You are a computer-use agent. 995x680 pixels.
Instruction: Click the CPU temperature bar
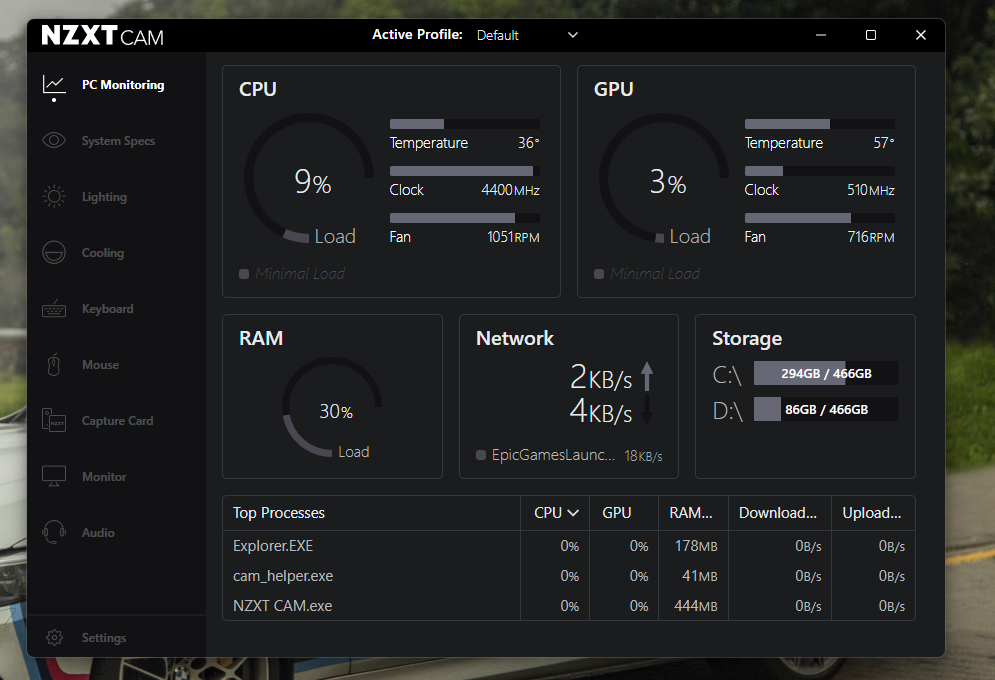click(465, 124)
